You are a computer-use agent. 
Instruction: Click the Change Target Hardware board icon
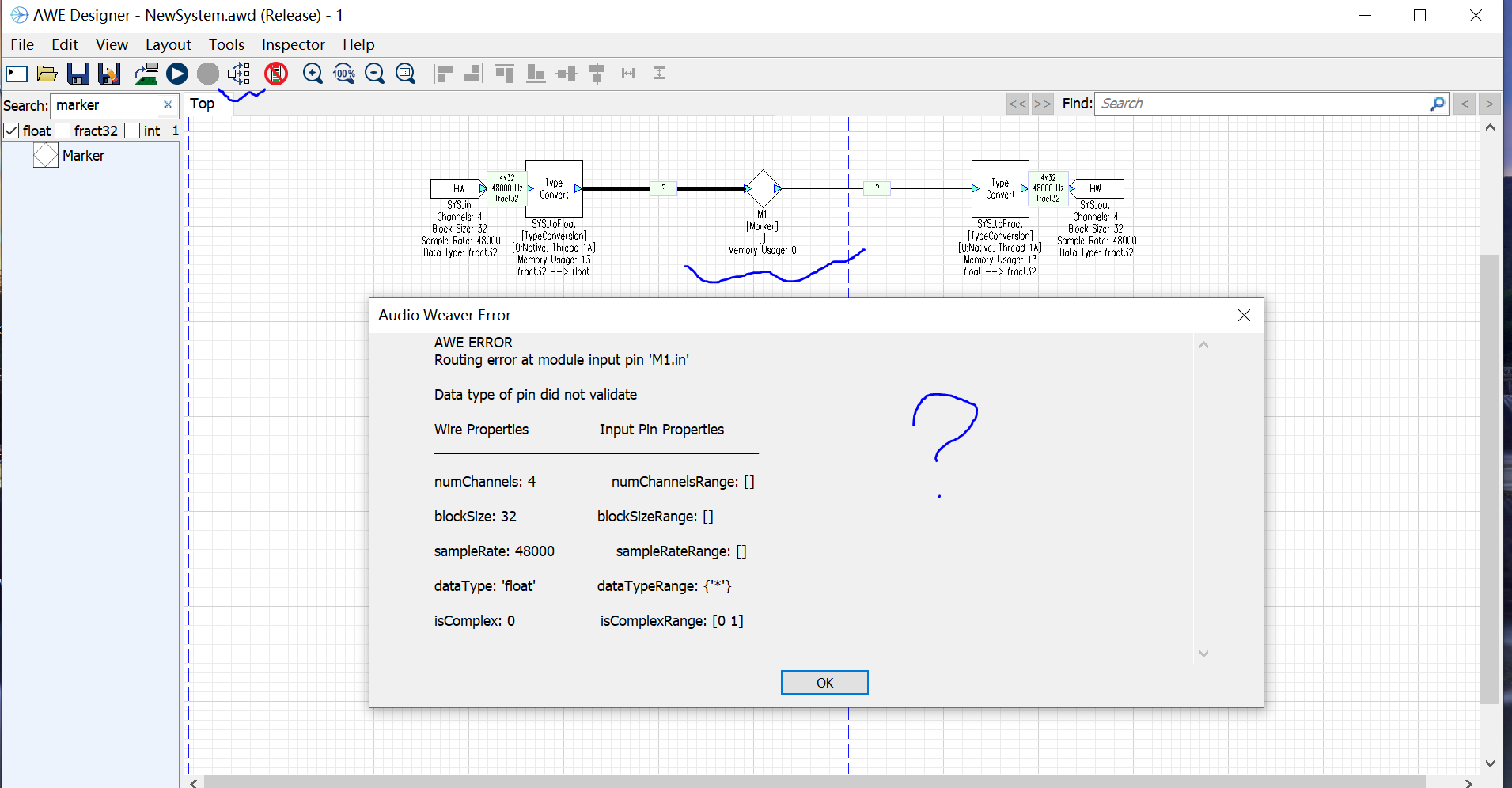(x=146, y=74)
